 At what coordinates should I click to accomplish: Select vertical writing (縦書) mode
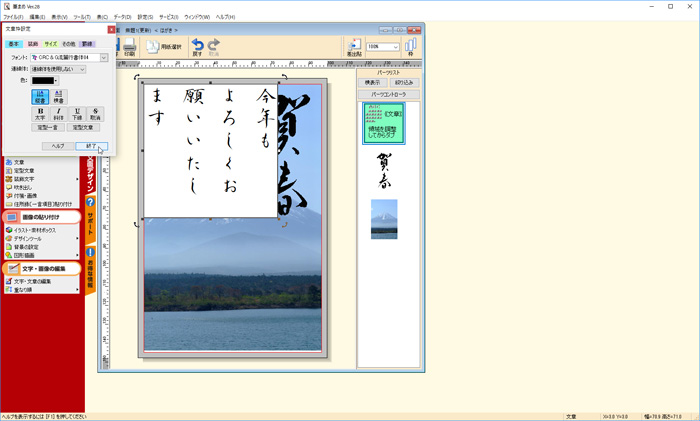pyautogui.click(x=40, y=96)
